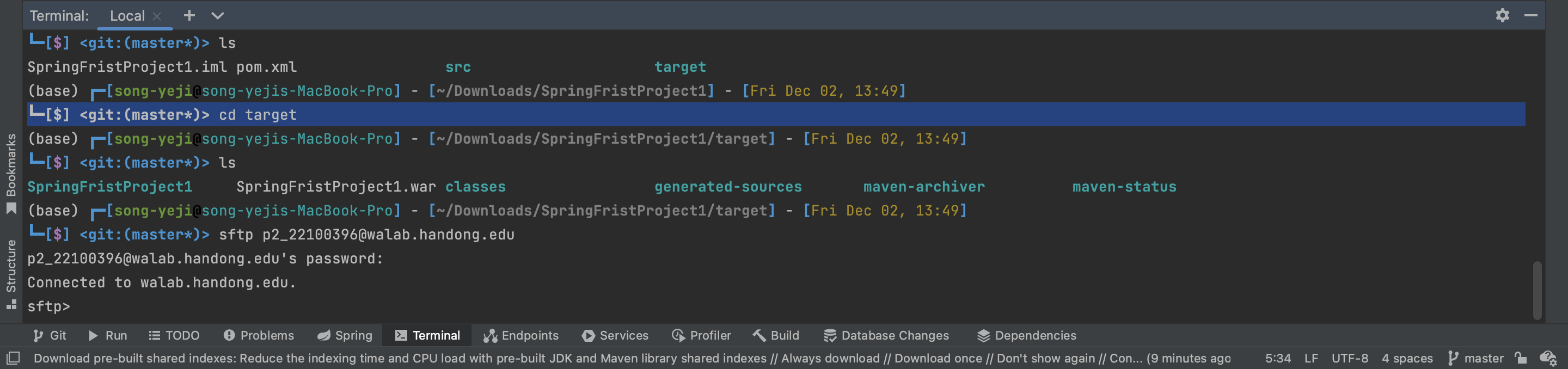This screenshot has width=1568, height=369.
Task: Click the highlighted 'cd target' command line
Action: (776, 114)
